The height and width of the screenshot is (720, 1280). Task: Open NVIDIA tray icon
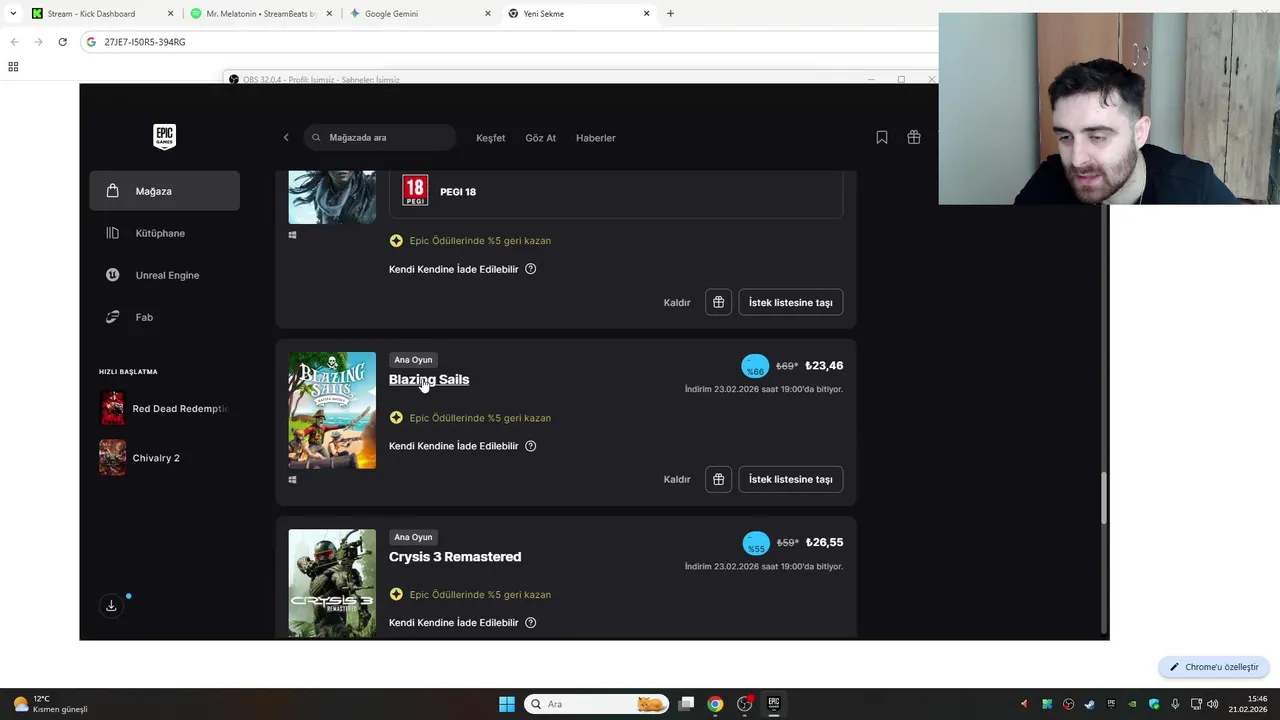(x=1132, y=704)
